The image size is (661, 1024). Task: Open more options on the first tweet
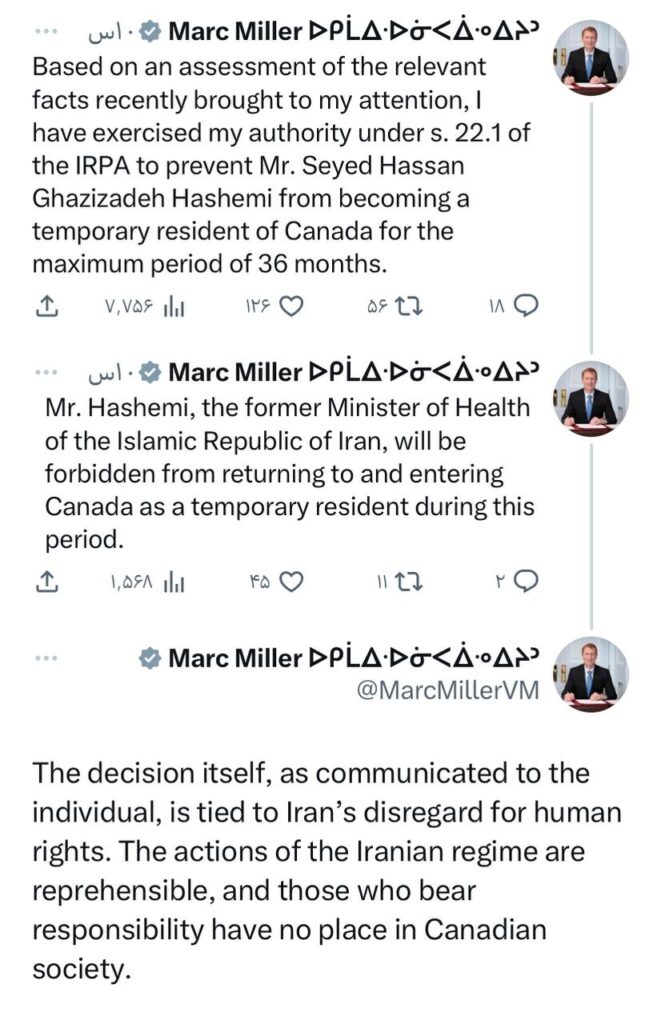[46, 31]
